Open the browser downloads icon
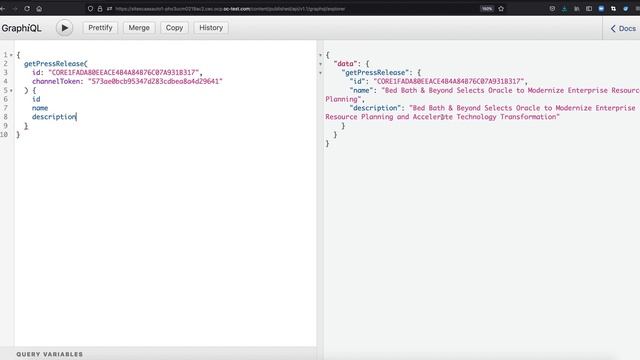This screenshot has width=640, height=360. [564, 9]
